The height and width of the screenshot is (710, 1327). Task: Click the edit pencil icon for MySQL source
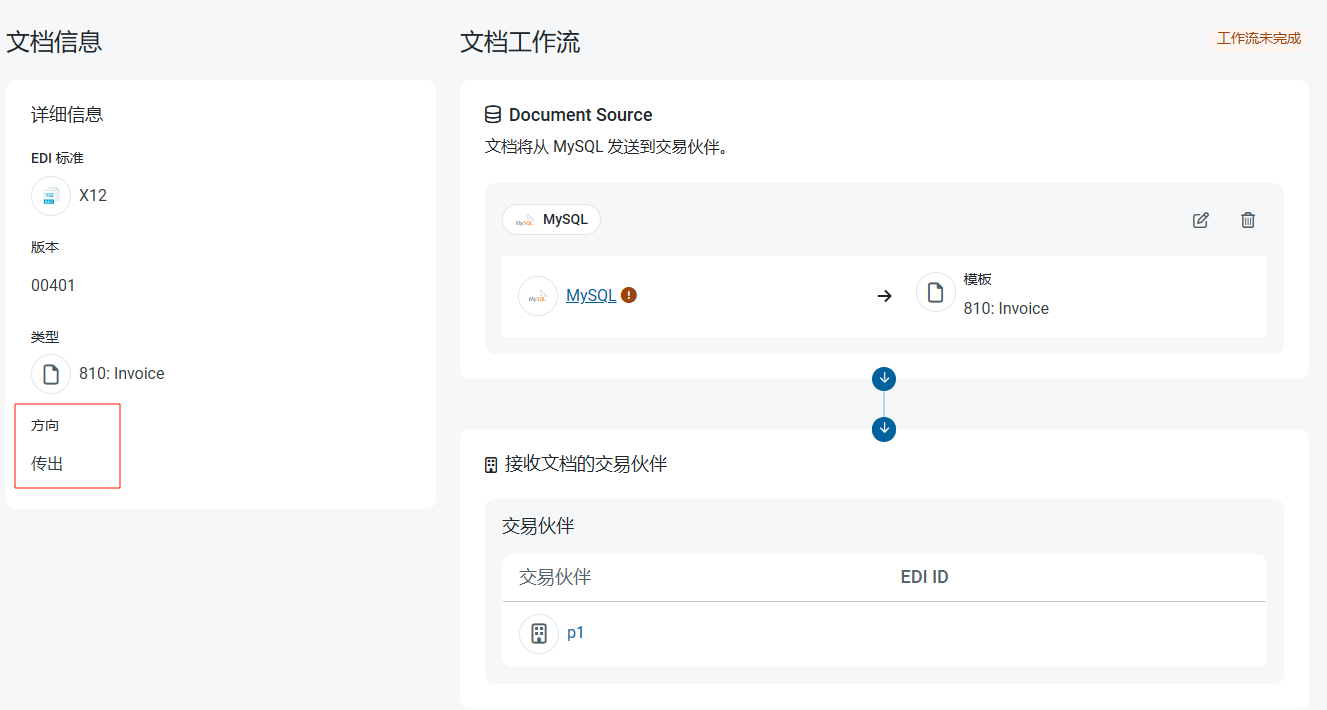1201,220
